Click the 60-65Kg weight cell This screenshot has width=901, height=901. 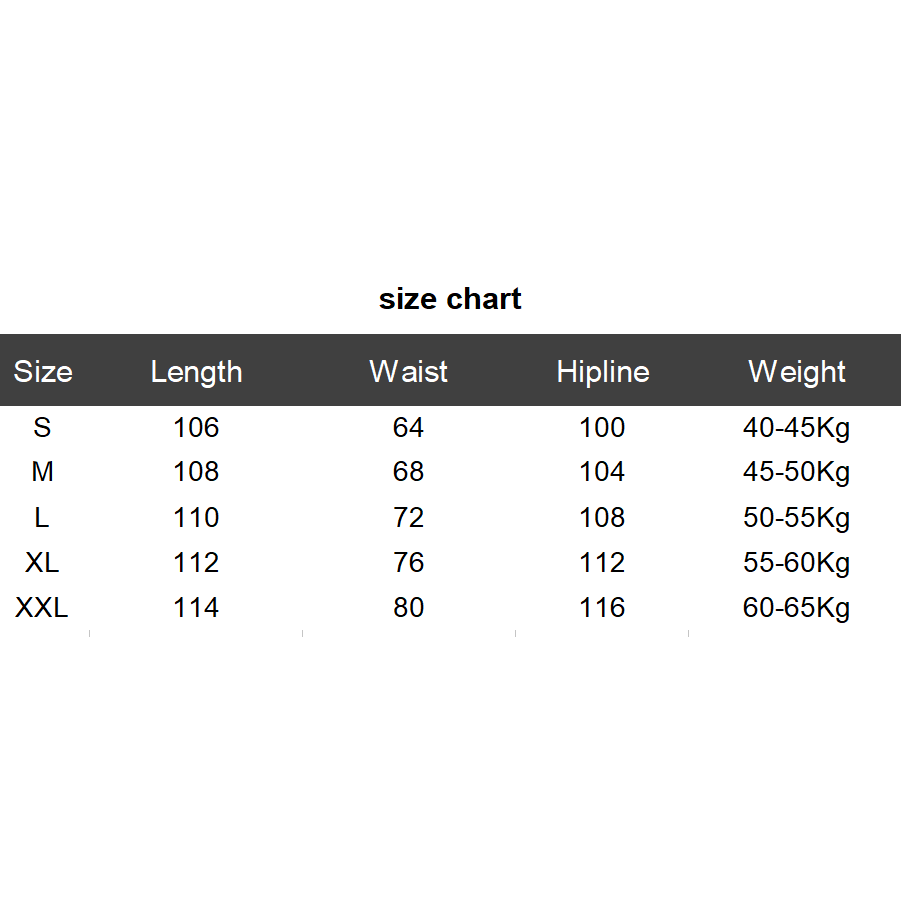pyautogui.click(x=796, y=608)
